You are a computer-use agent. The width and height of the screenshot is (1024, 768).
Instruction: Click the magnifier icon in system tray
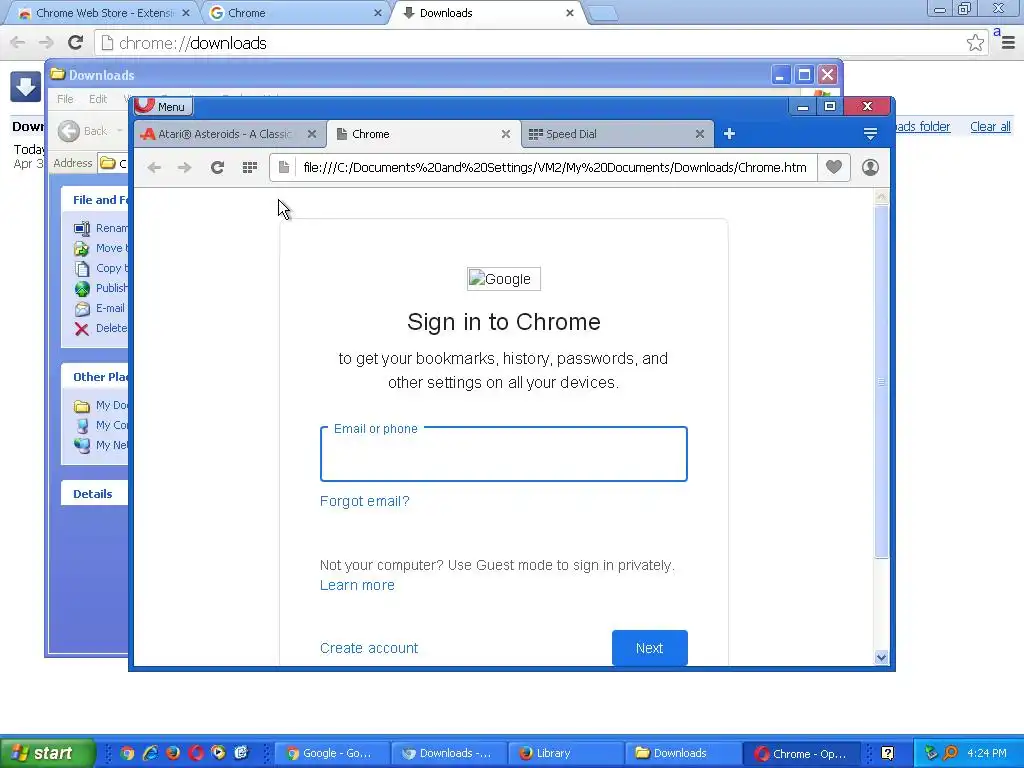[950, 753]
